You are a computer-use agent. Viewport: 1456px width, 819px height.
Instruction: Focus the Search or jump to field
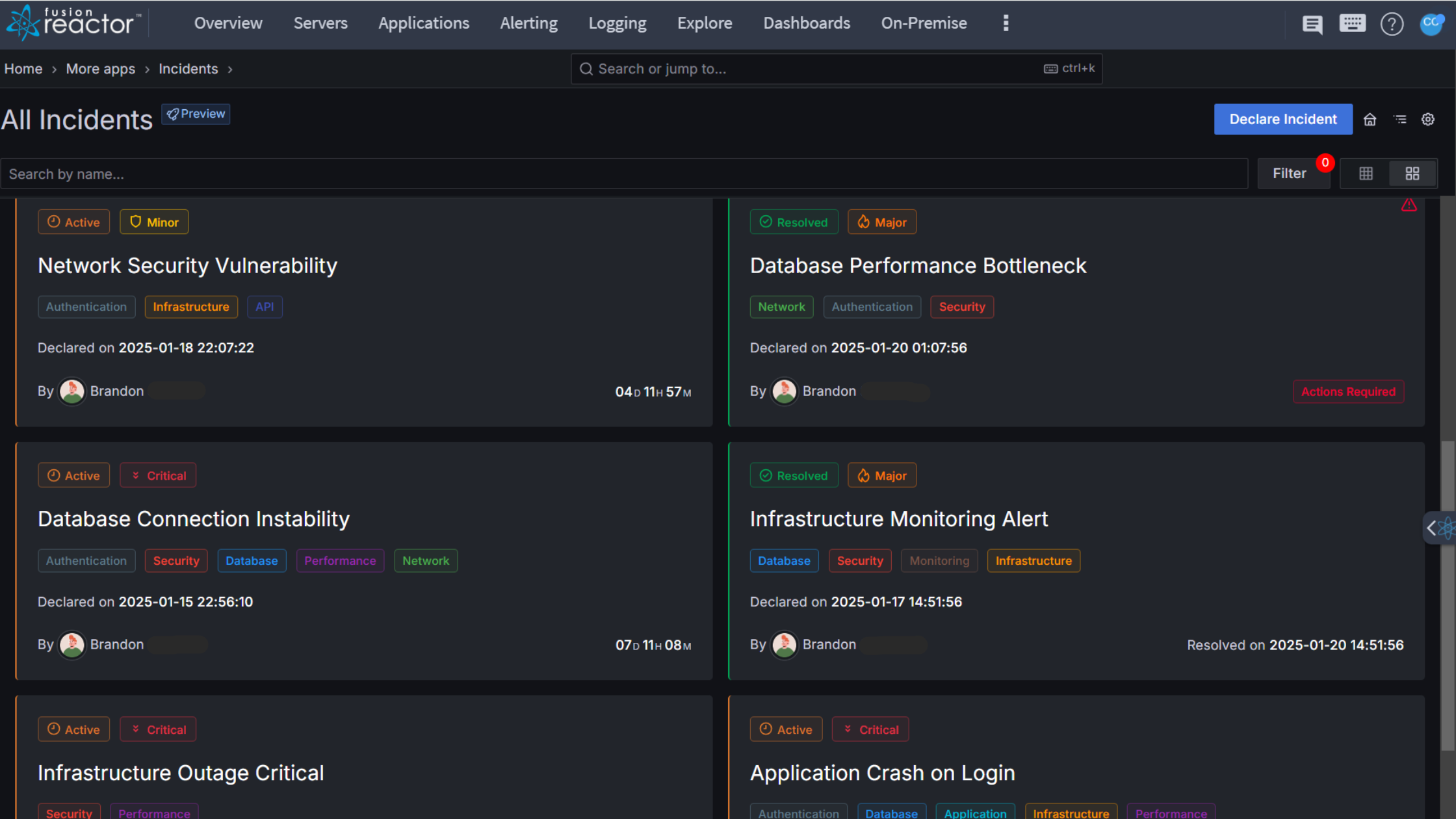click(x=836, y=69)
